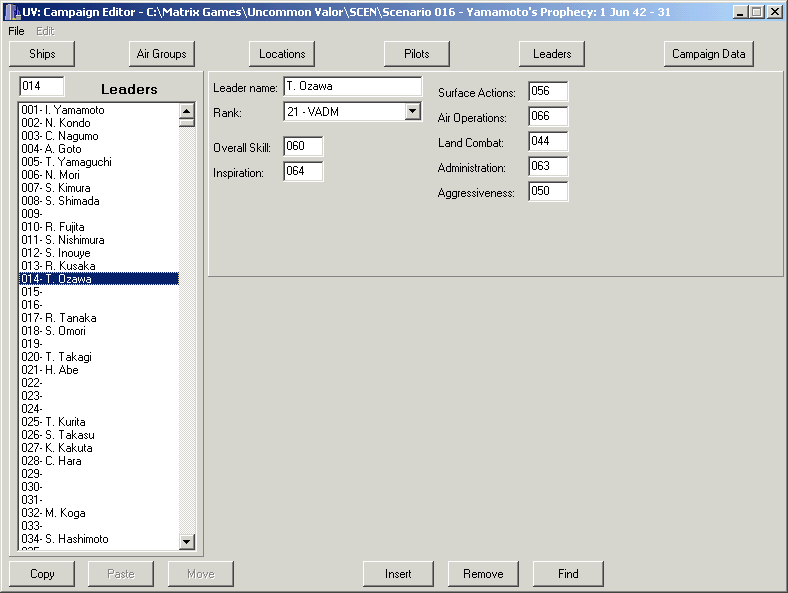Click the leader number field 014

pos(42,86)
